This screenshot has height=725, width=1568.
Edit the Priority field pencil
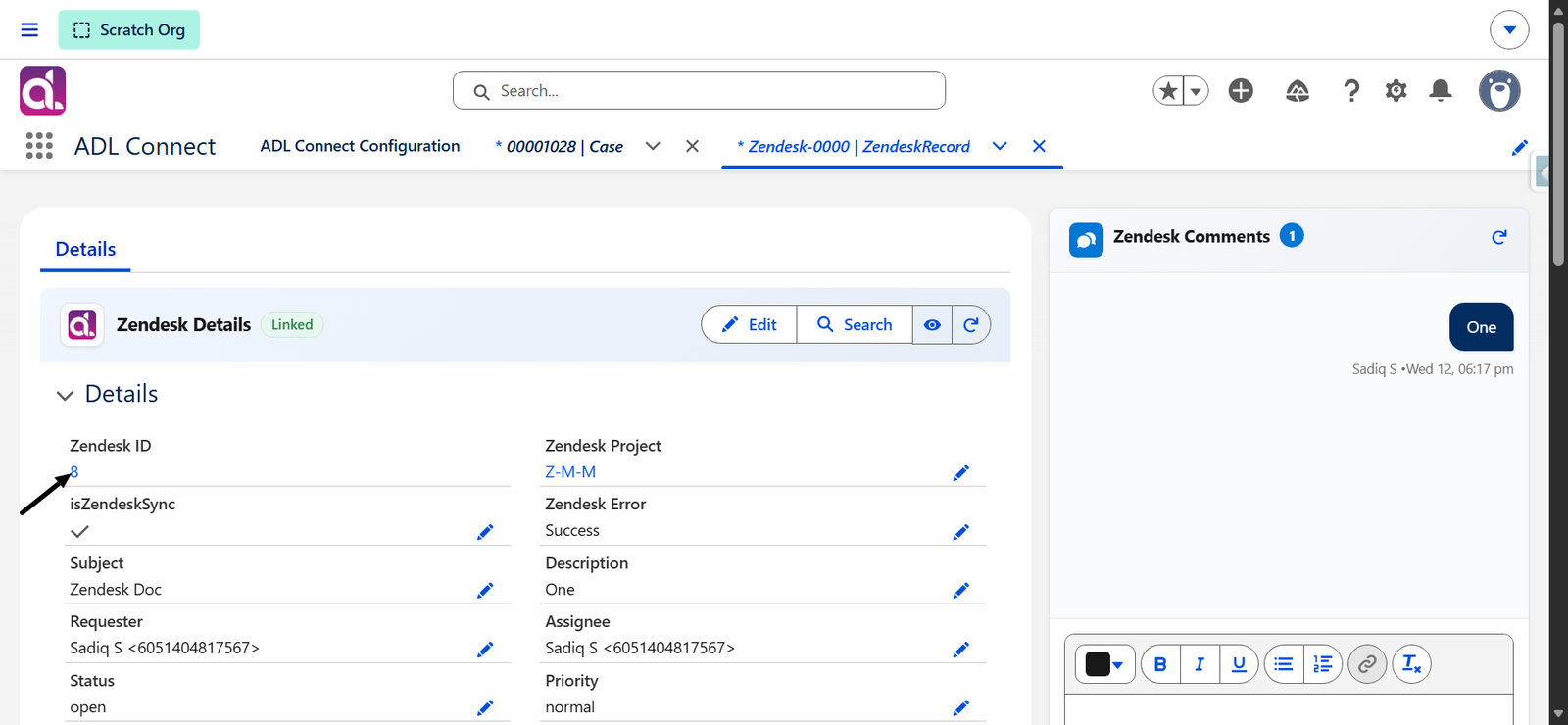point(960,708)
